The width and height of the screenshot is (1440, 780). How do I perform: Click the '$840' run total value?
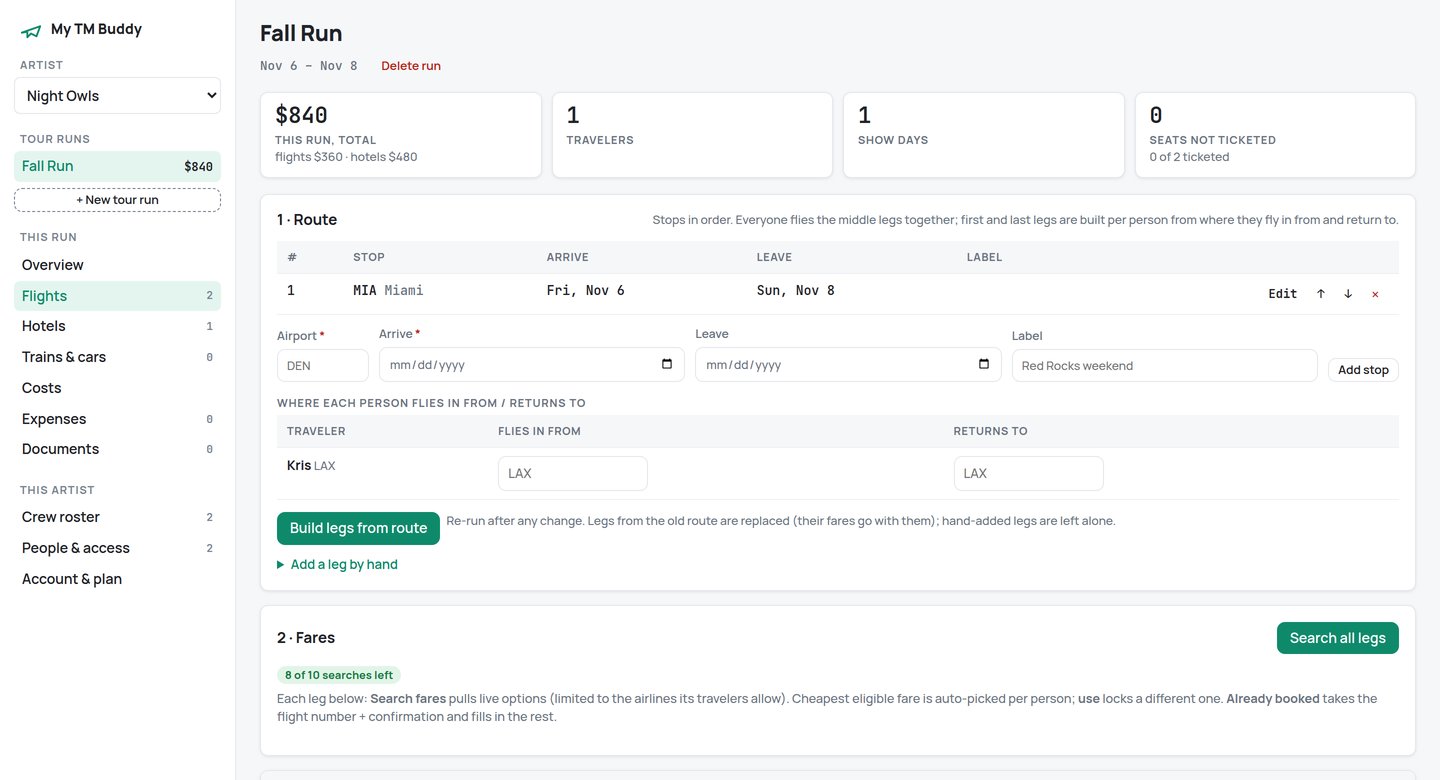point(302,115)
